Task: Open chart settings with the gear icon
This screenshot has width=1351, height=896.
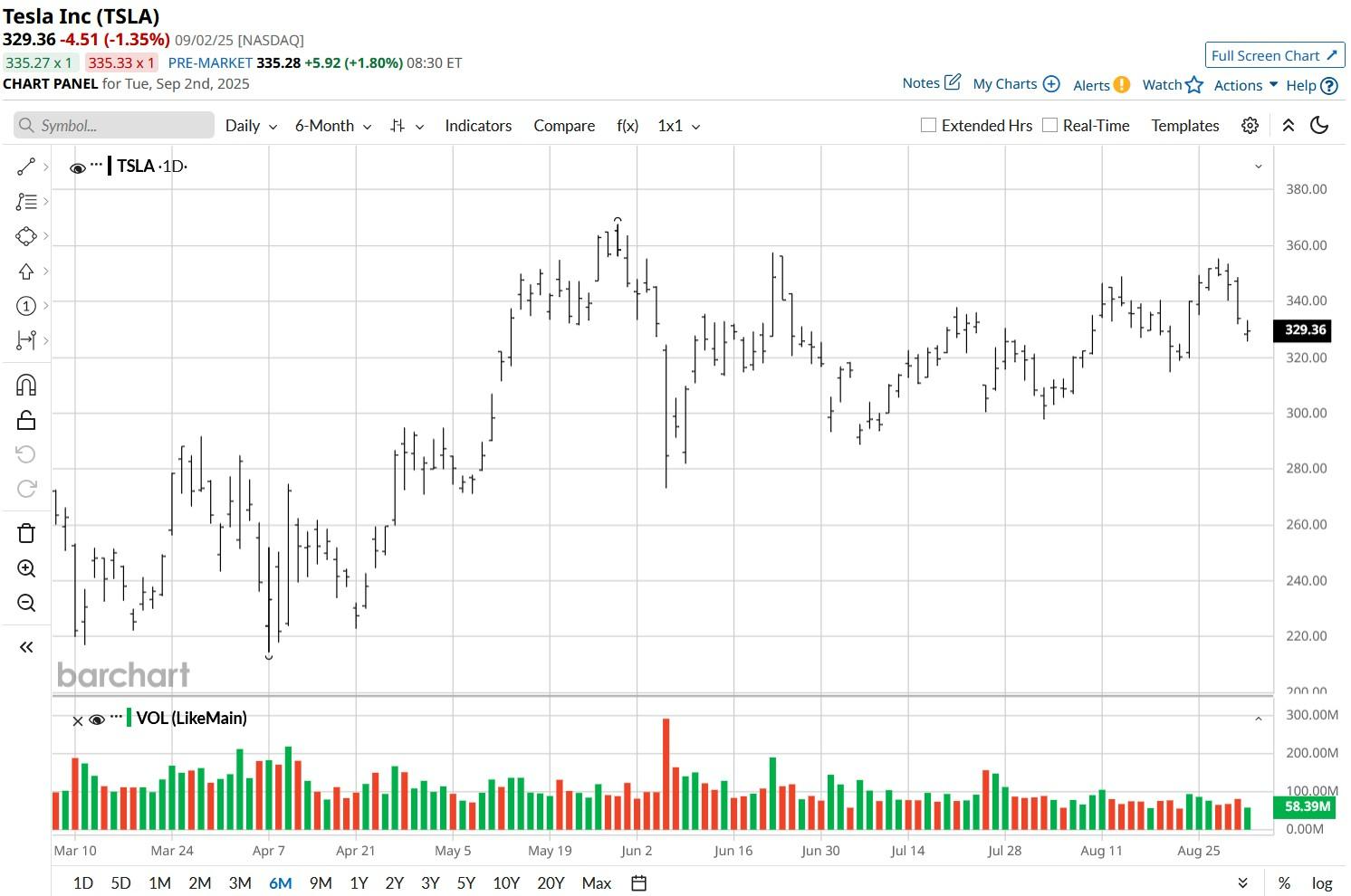Action: 1250,126
